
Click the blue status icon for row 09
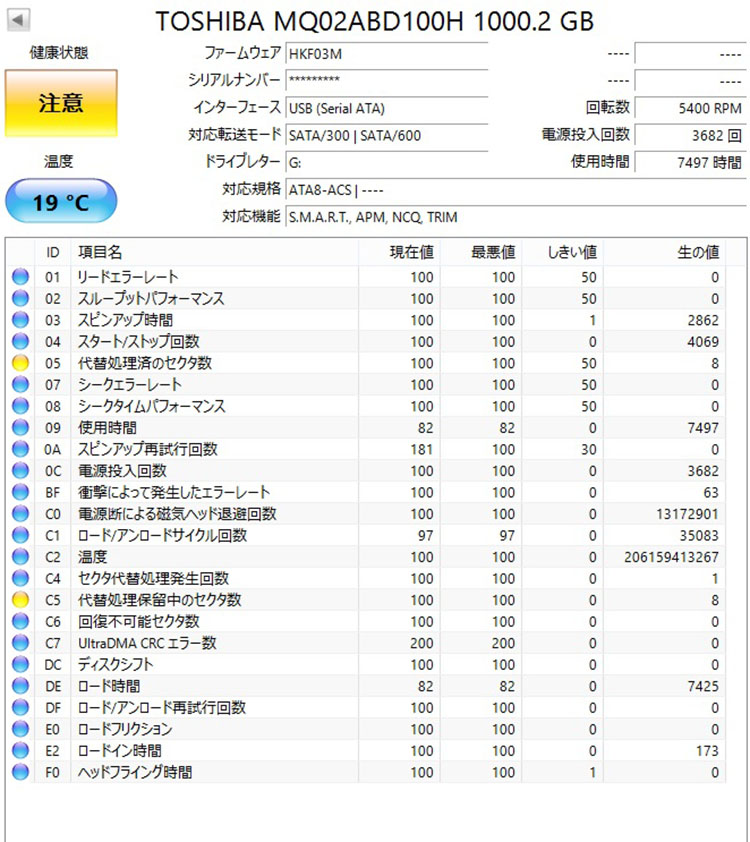click(20, 428)
